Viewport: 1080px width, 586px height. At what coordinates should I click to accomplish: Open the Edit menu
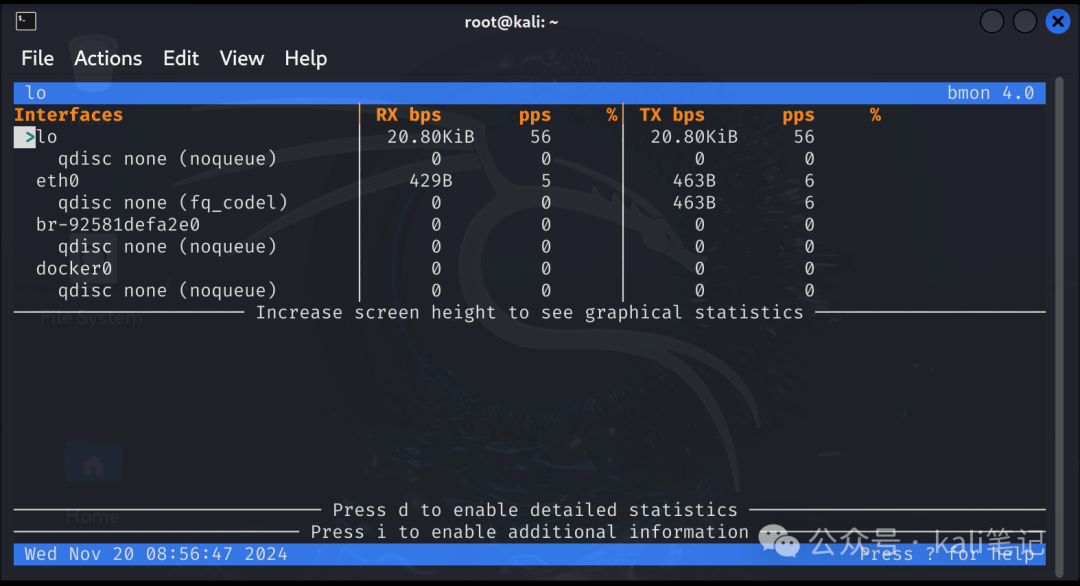click(180, 59)
